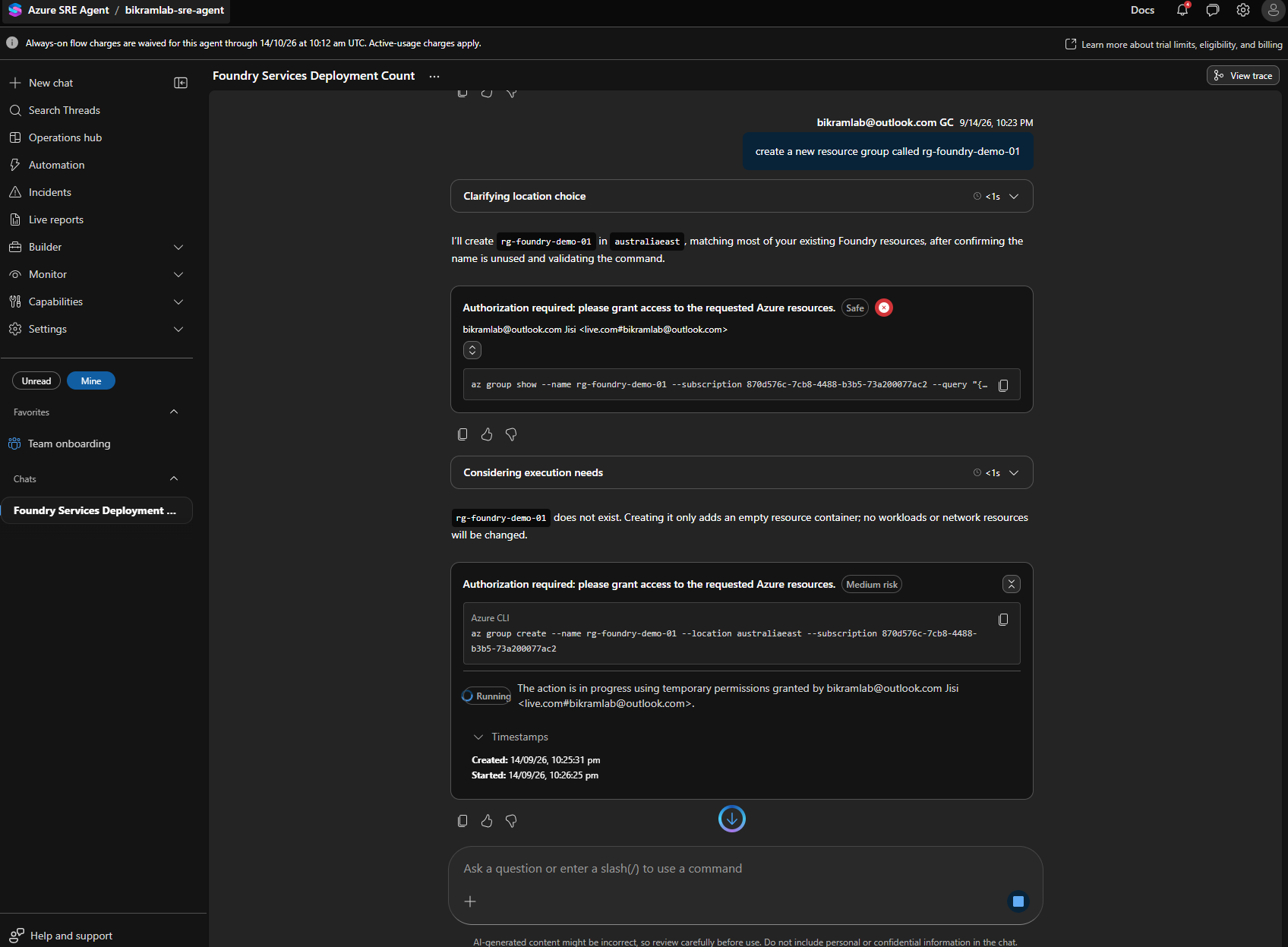Collapse the Chats section
This screenshot has width=1288, height=947.
coord(174,478)
